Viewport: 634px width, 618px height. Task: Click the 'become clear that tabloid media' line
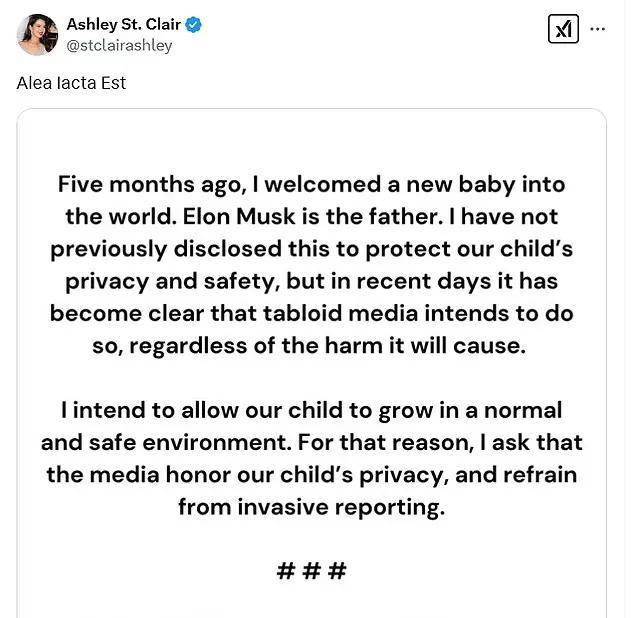click(311, 314)
